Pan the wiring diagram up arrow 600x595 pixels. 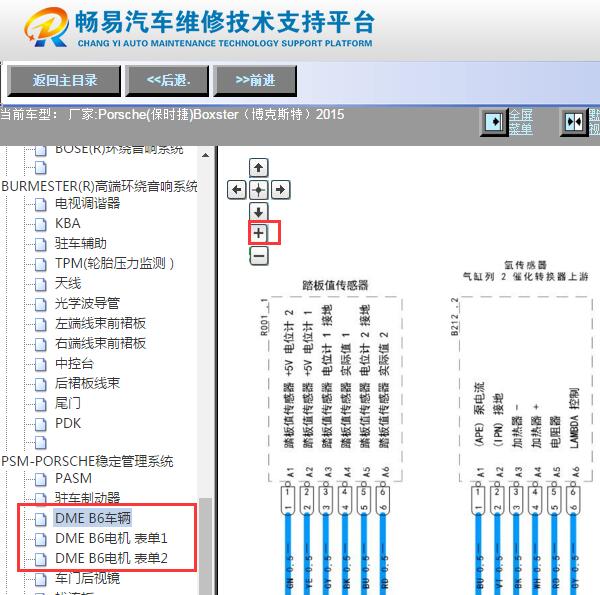coord(259,168)
